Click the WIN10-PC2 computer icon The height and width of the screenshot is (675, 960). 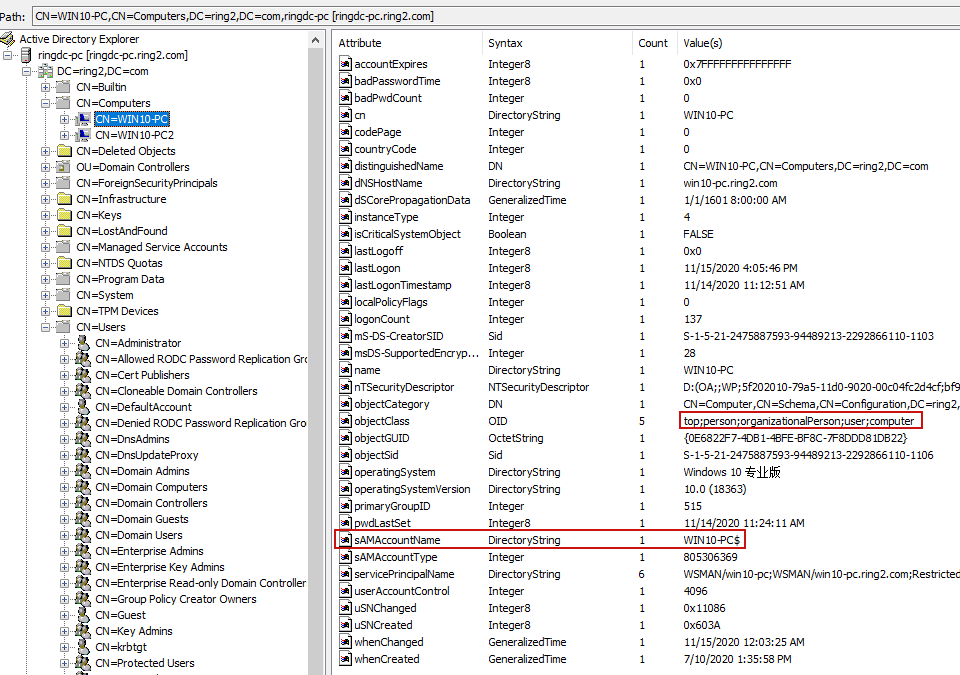(x=84, y=135)
